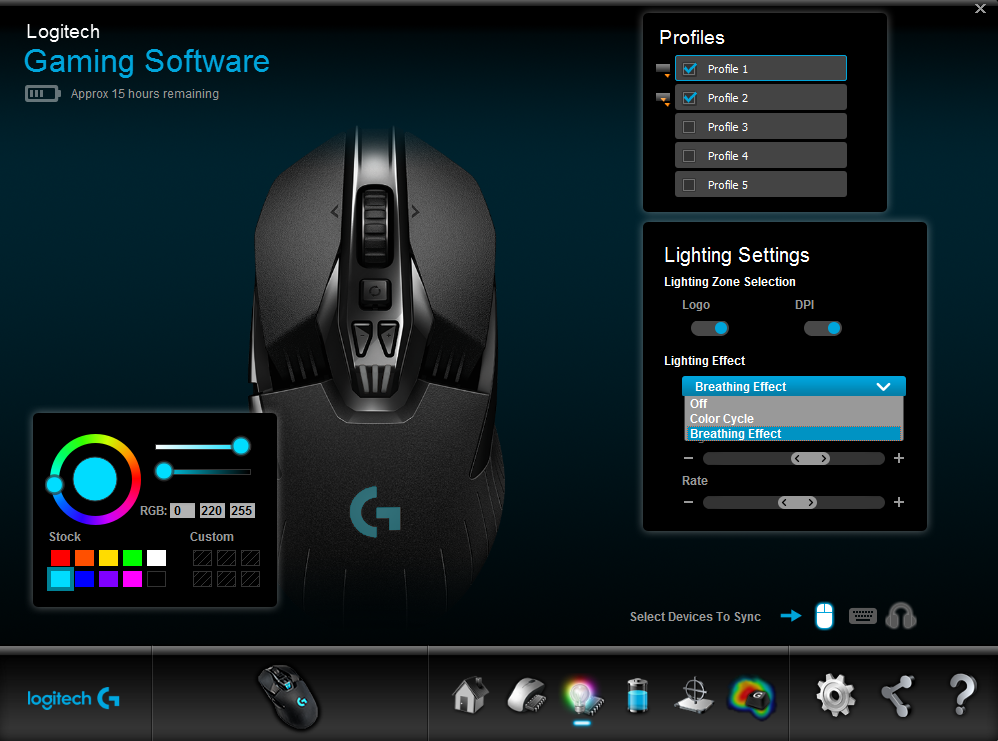Choose Color Cycle lighting effect
The image size is (998, 741).
click(x=794, y=419)
